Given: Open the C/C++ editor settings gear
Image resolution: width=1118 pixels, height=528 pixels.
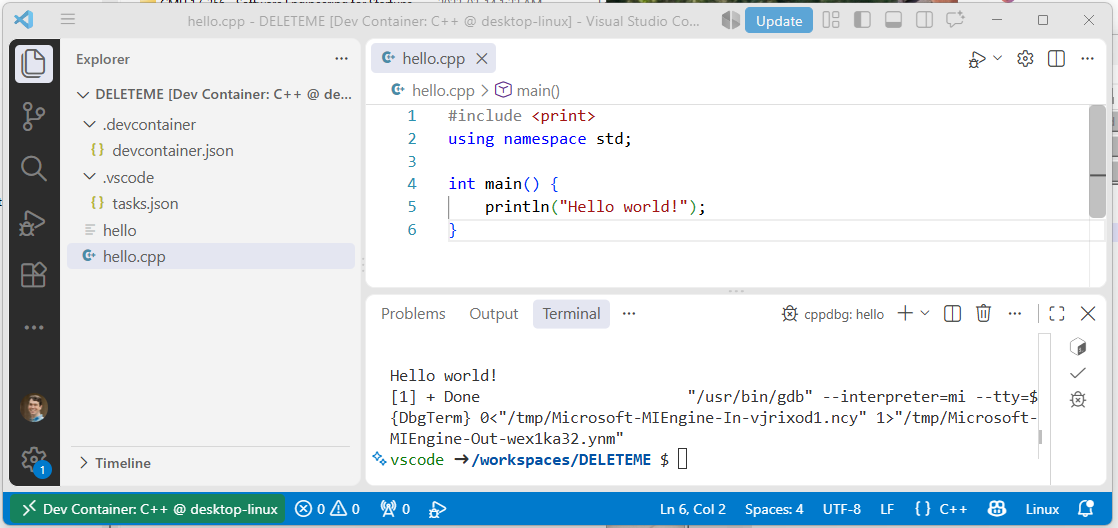Looking at the screenshot, I should (x=1025, y=59).
